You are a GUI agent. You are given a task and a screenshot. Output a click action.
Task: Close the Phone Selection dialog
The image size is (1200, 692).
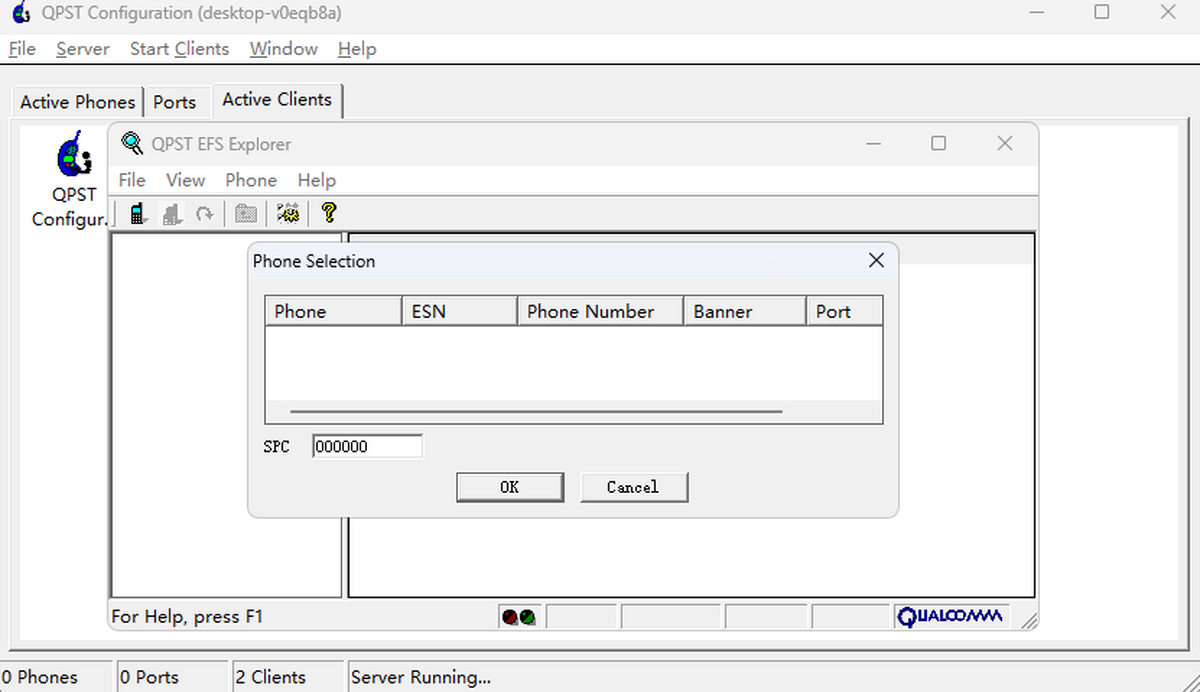[x=876, y=261]
